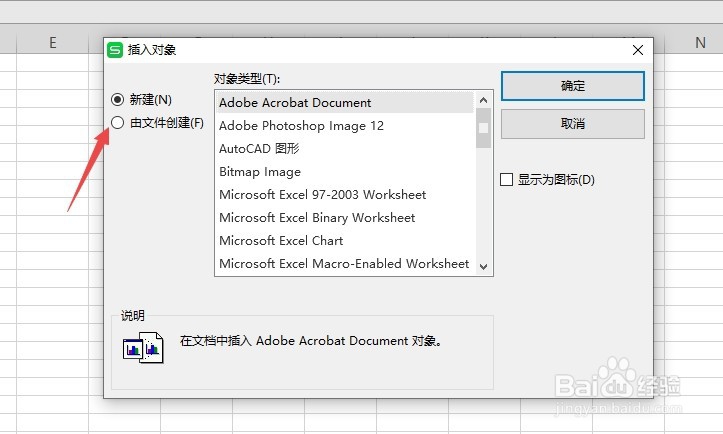
Task: Confirm with the 确定 button
Action: click(573, 86)
